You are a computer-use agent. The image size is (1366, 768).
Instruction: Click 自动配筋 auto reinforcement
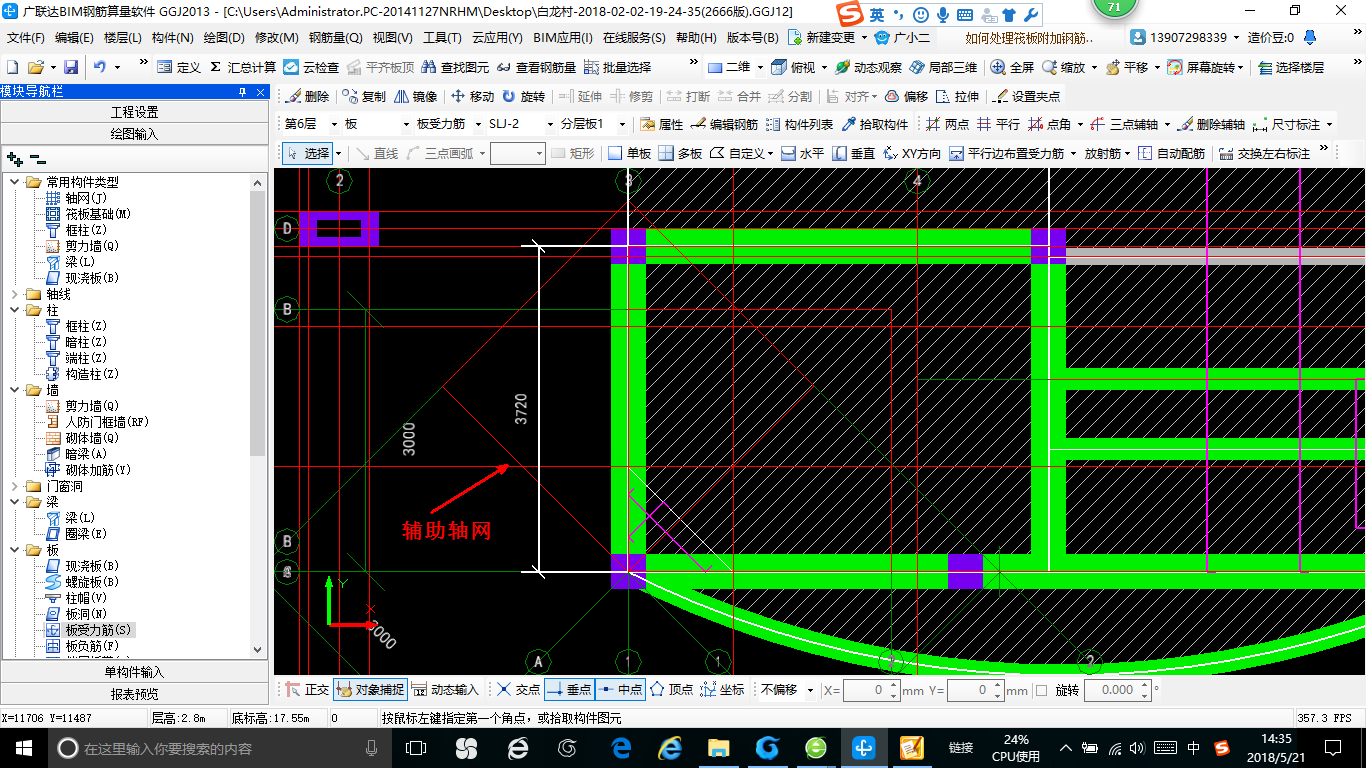point(1171,153)
